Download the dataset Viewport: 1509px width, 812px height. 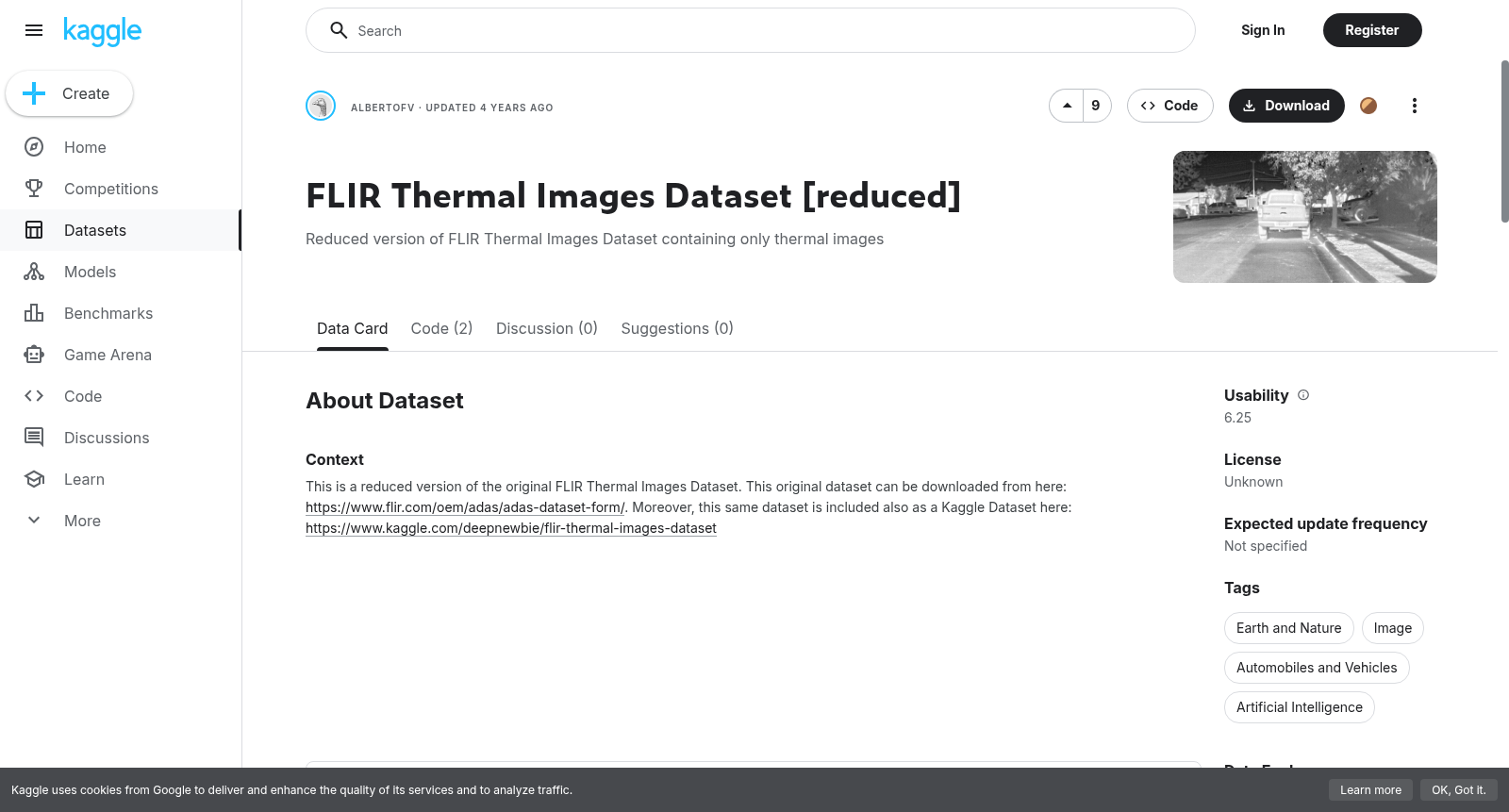(1286, 106)
